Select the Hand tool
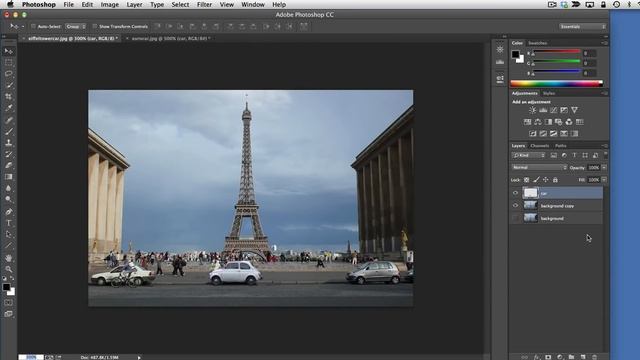 [9, 258]
